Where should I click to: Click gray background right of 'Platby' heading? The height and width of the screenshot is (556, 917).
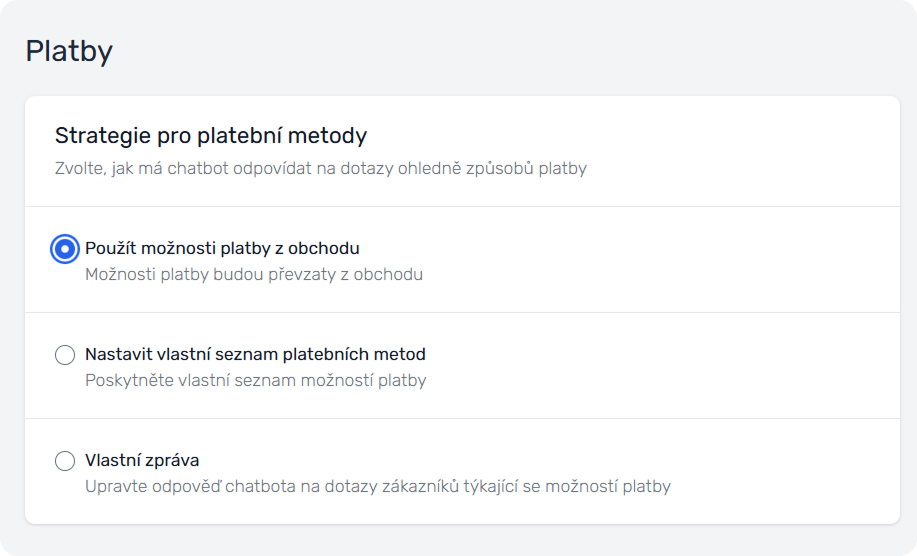pos(500,51)
